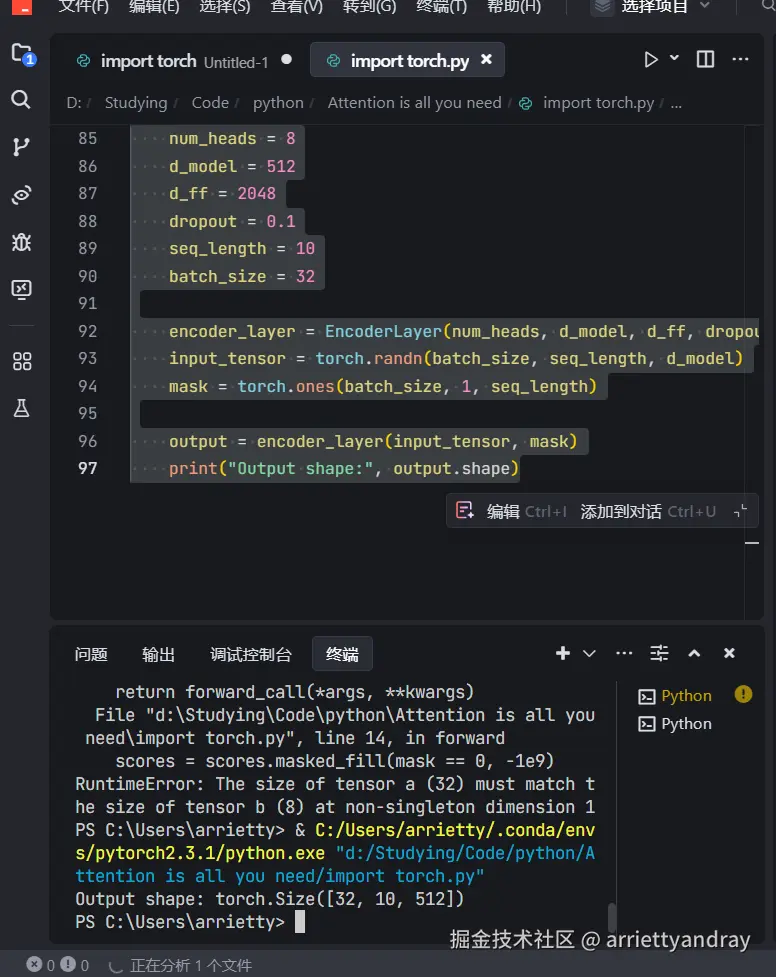Open the Search view icon

tap(21, 99)
